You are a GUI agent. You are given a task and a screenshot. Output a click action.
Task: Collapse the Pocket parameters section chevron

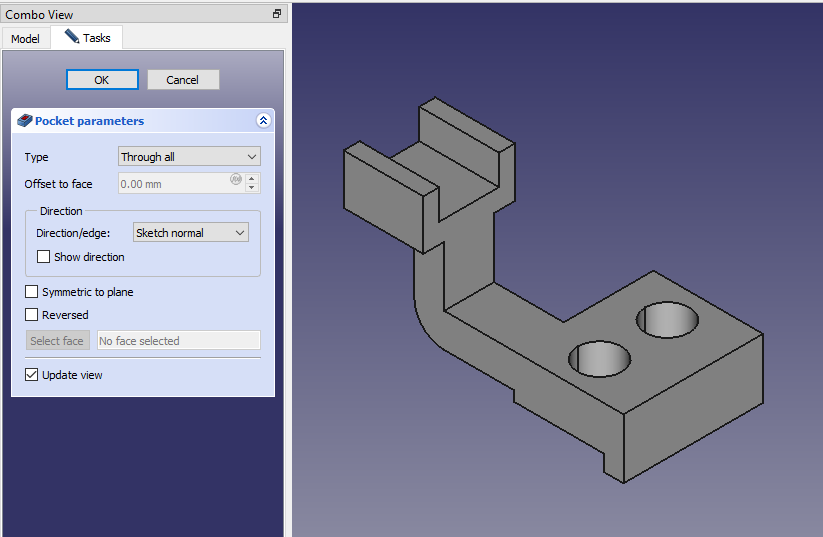[x=263, y=121]
